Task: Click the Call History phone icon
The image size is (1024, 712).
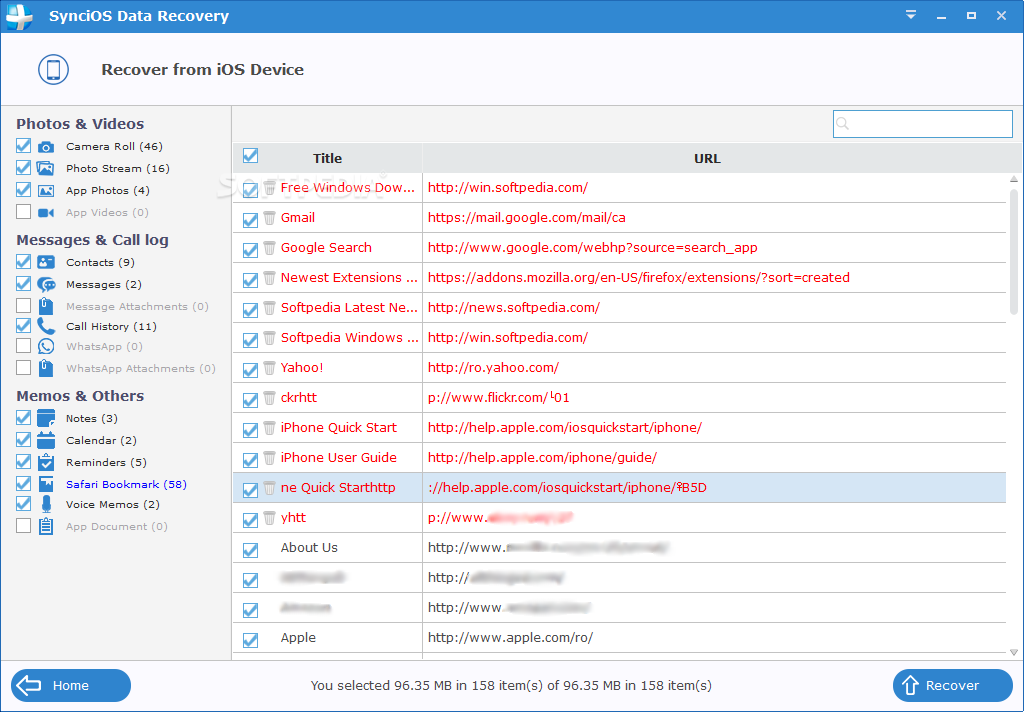Action: tap(46, 326)
